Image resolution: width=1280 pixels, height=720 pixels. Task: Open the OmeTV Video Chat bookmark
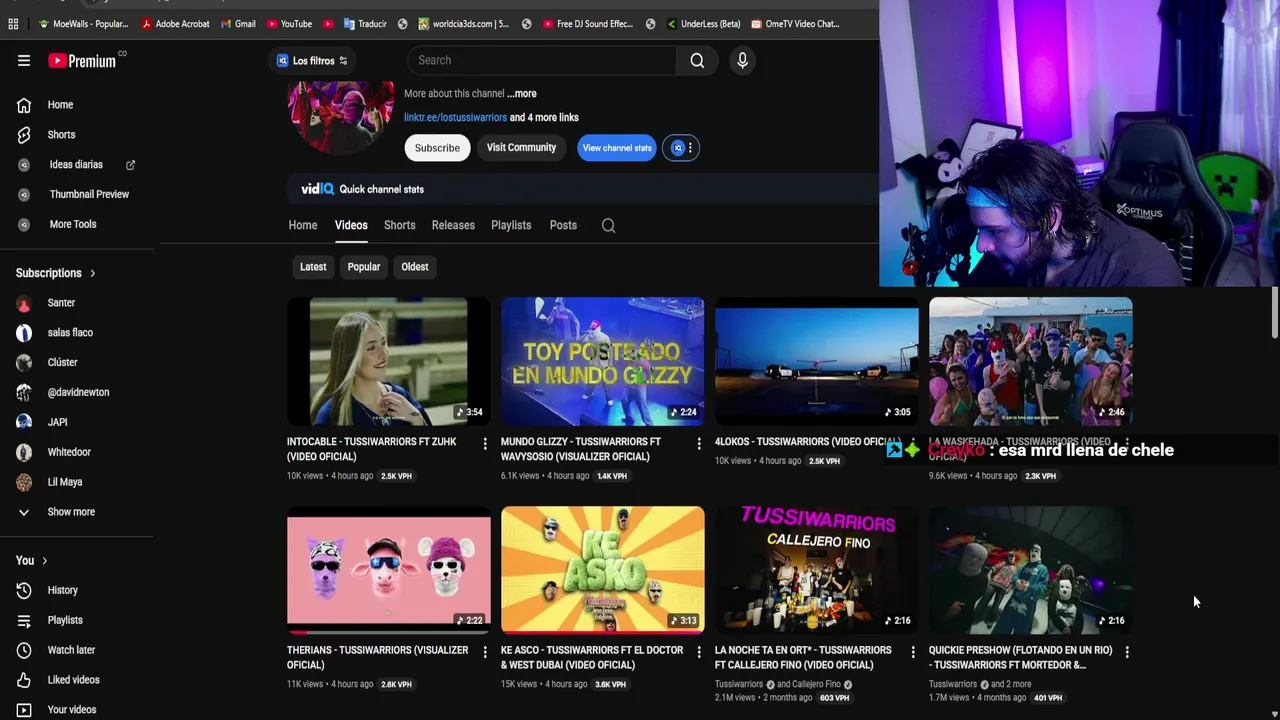tap(795, 24)
